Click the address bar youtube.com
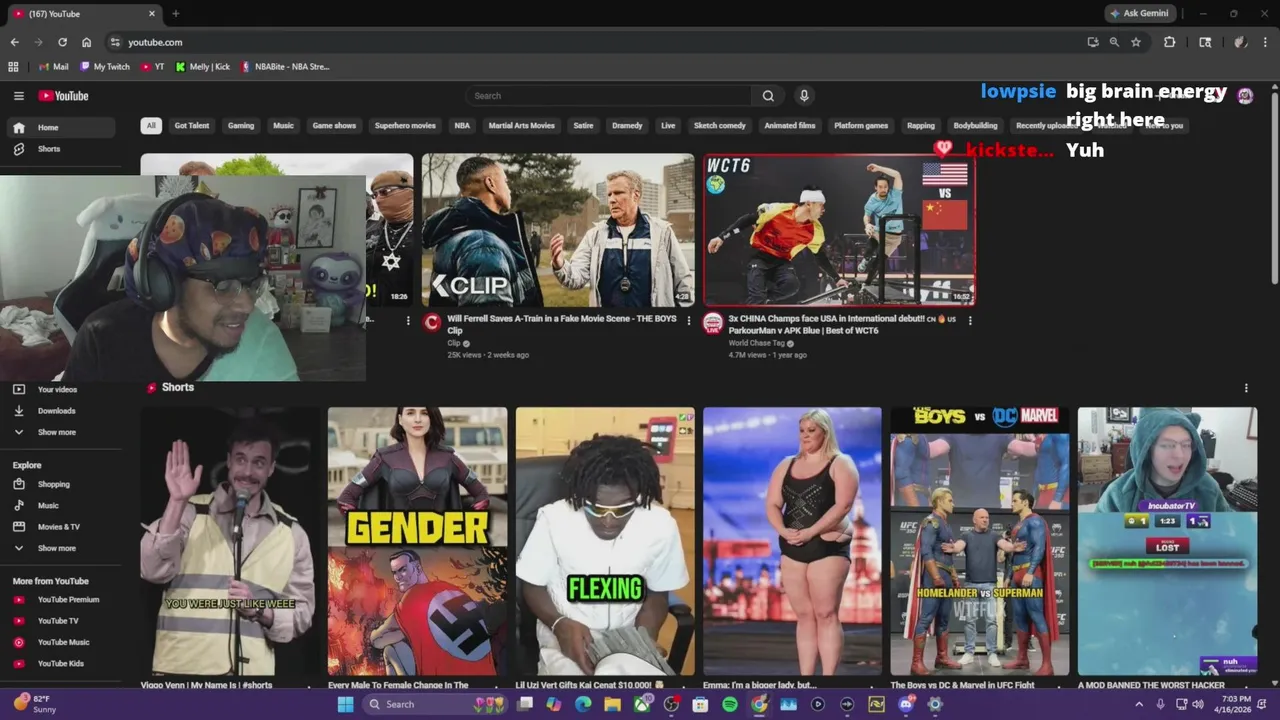This screenshot has width=1280, height=720. 155,42
